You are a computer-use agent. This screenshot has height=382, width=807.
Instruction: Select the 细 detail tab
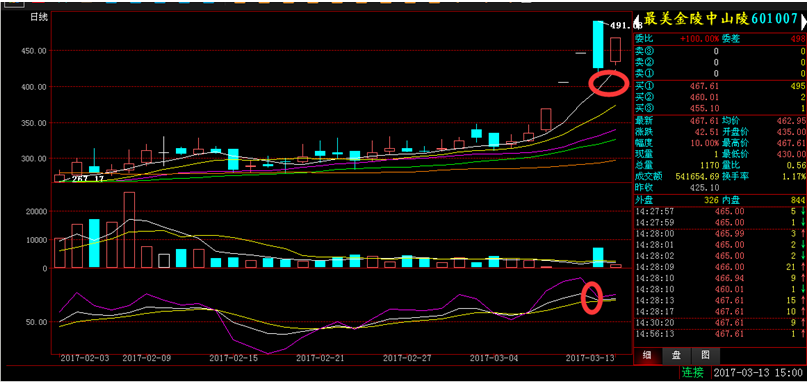tap(646, 355)
